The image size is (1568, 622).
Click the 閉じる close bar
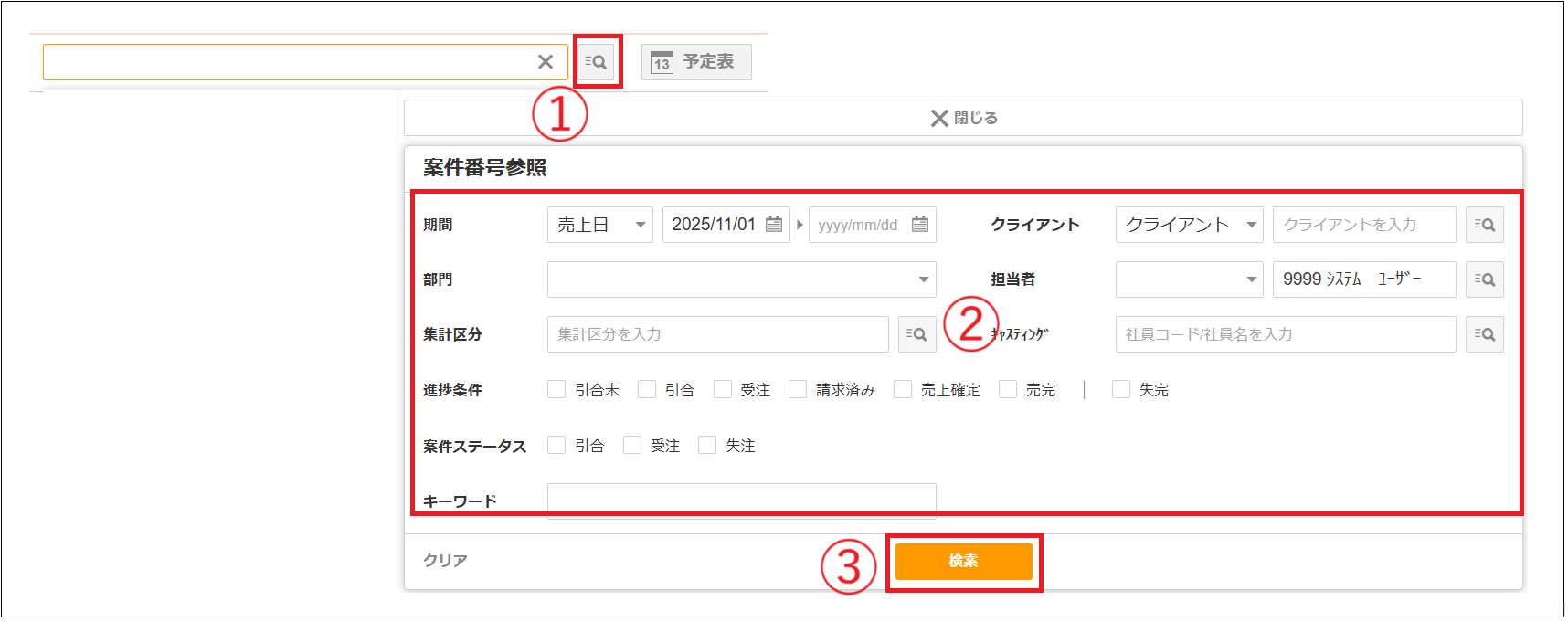pyautogui.click(x=963, y=118)
